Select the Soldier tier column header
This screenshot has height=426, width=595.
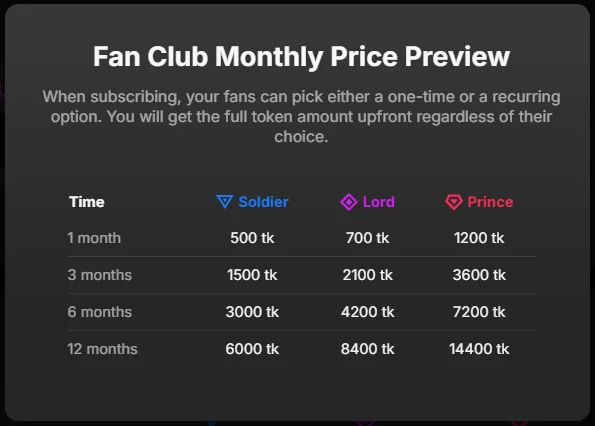(252, 202)
